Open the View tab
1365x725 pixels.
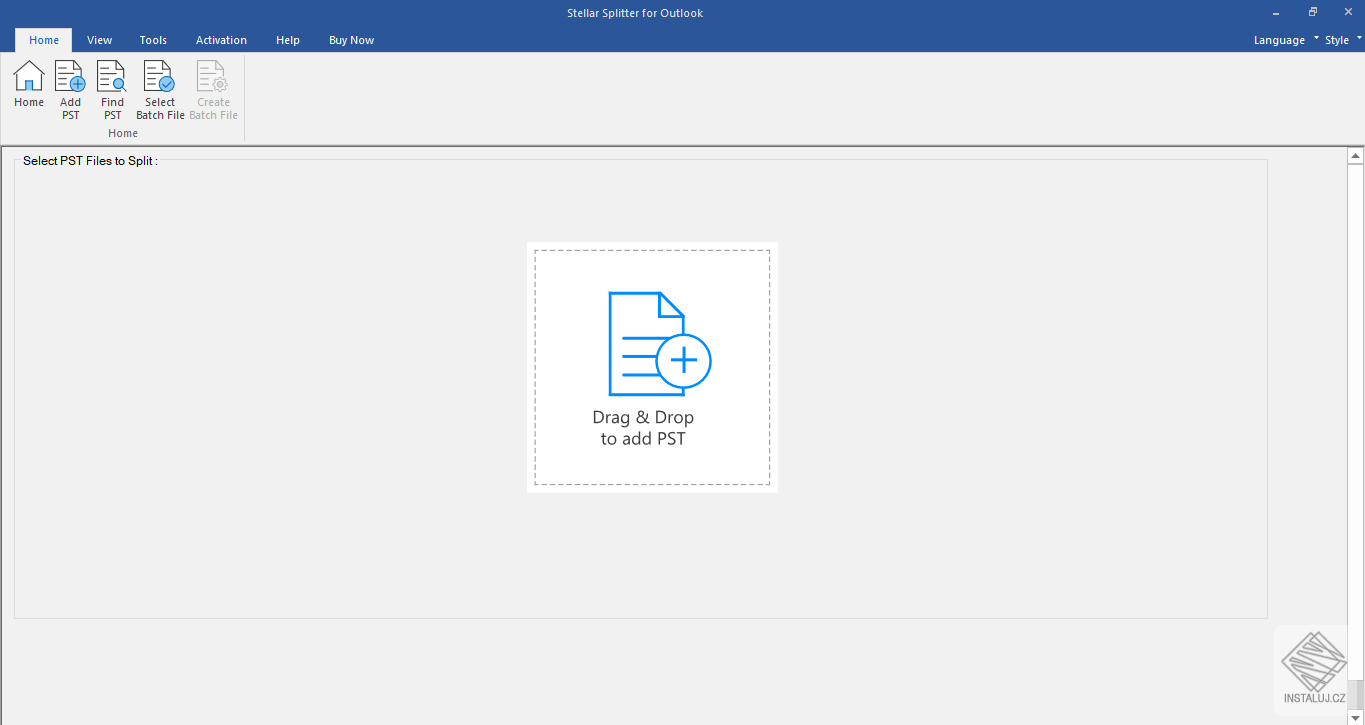[99, 40]
